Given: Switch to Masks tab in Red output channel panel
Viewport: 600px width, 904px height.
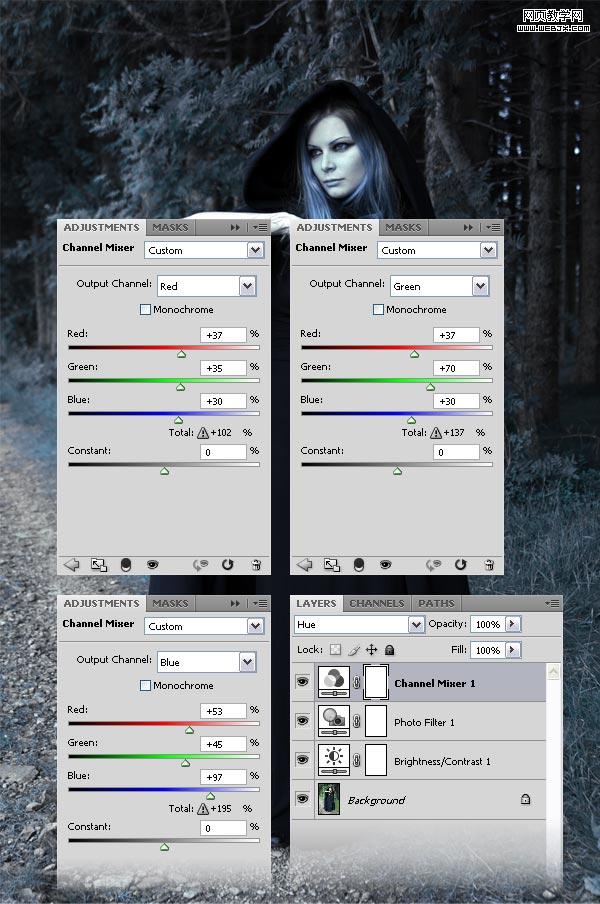Looking at the screenshot, I should 170,227.
